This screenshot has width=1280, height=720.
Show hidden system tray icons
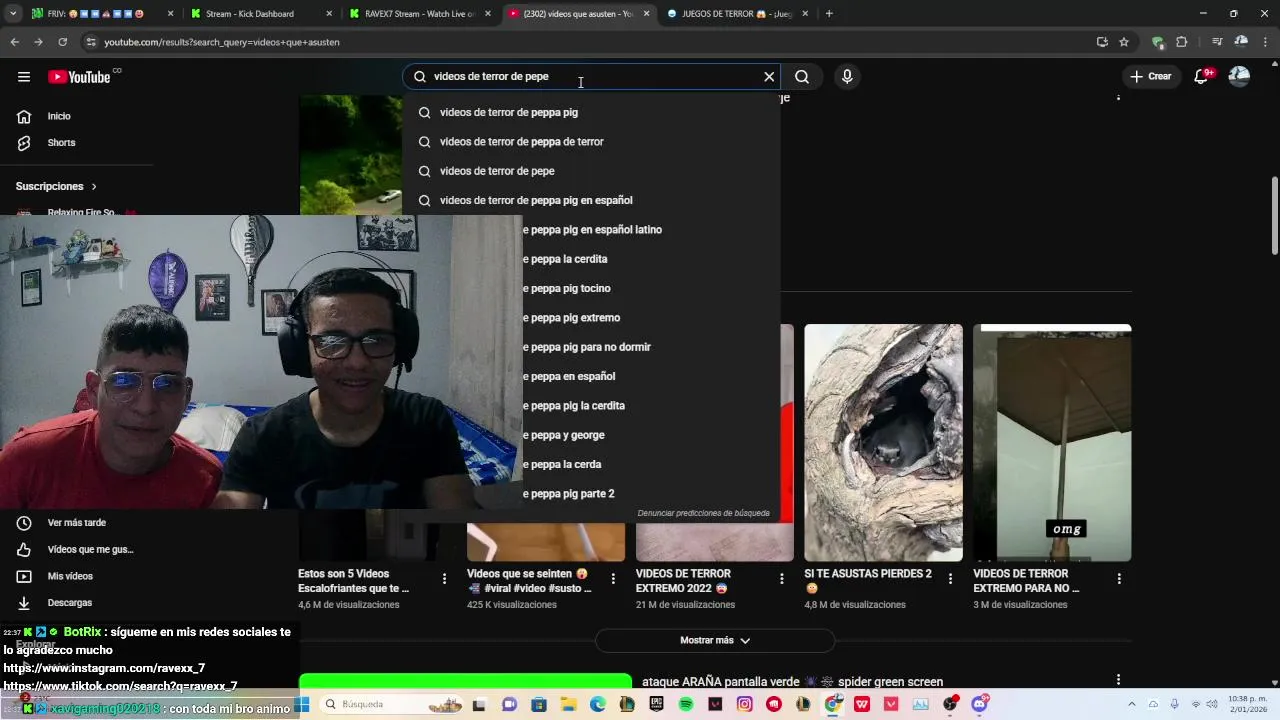click(1131, 704)
